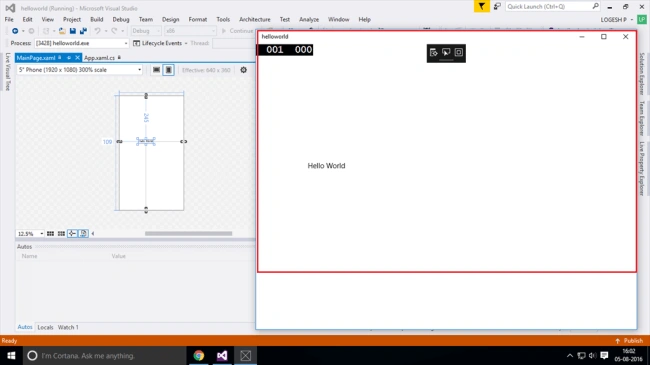This screenshot has height=365, width=650.
Task: Open the Debug menu
Action: coord(121,19)
